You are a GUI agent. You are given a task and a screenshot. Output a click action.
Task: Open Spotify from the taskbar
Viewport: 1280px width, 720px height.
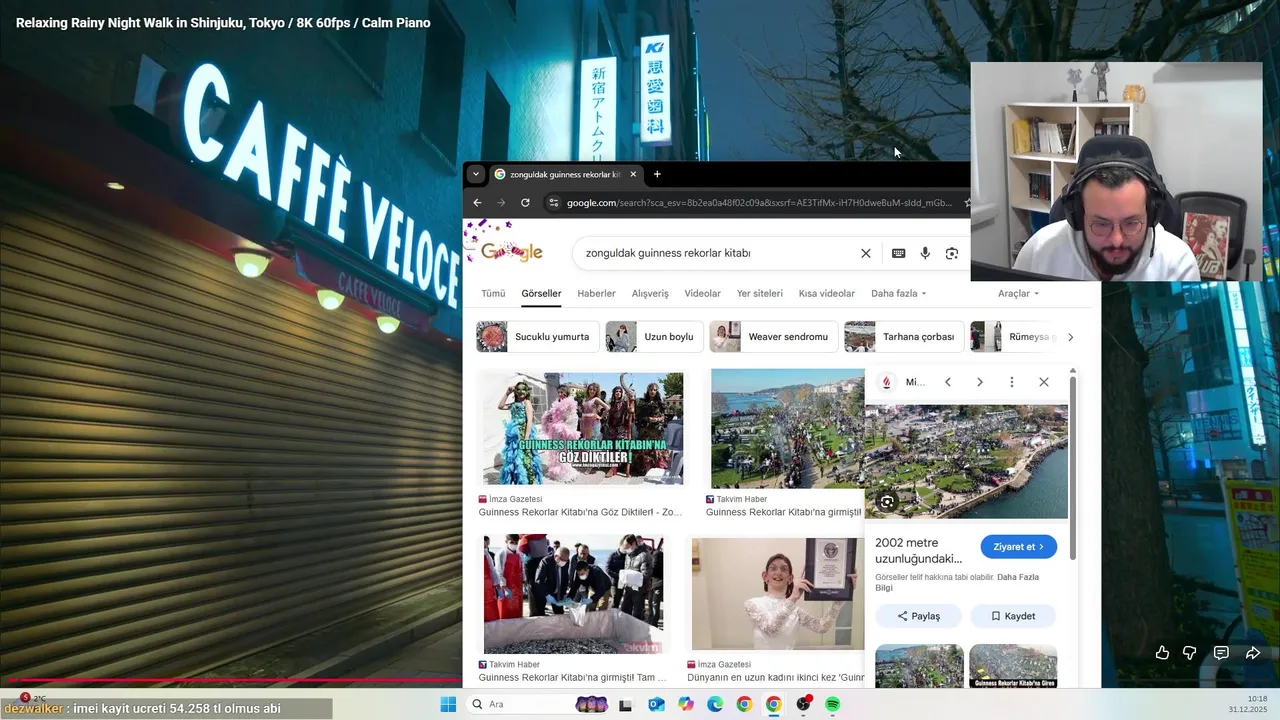pyautogui.click(x=832, y=704)
